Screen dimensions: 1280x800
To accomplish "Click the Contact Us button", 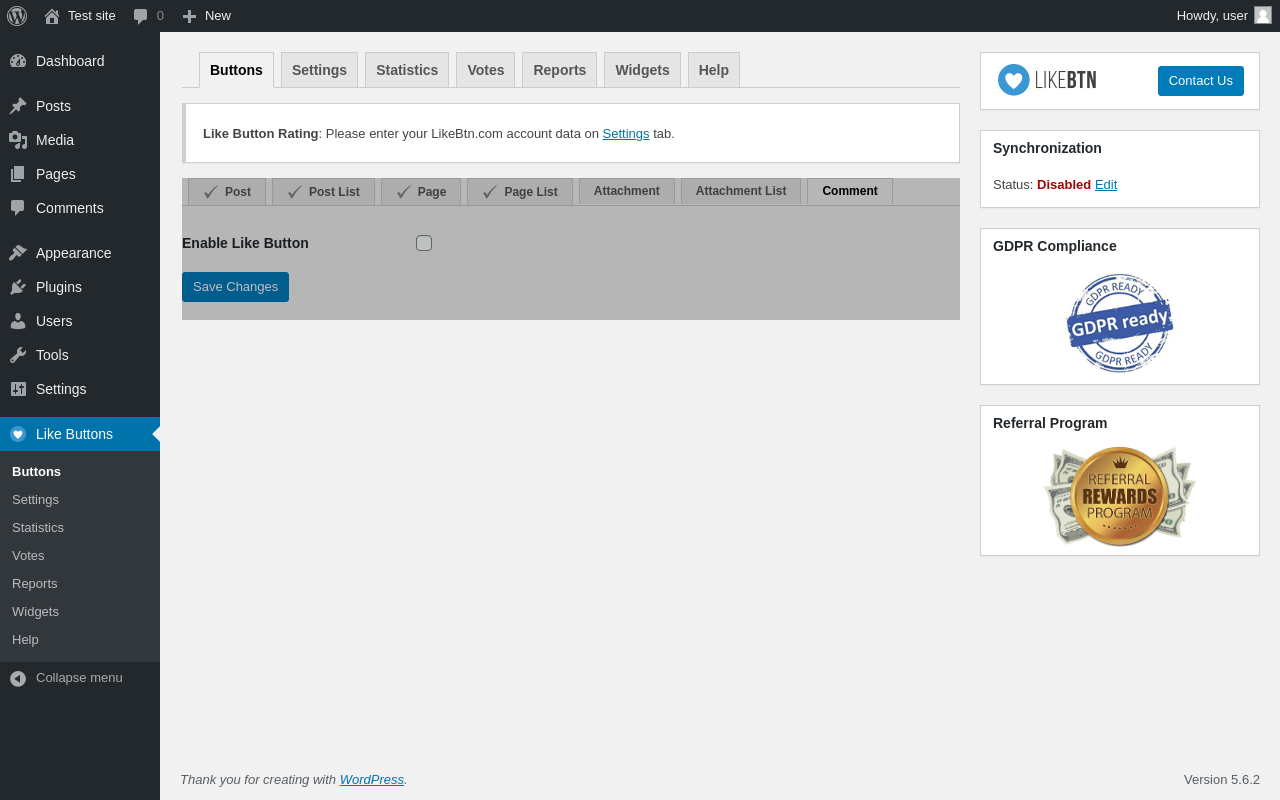I will click(1201, 81).
